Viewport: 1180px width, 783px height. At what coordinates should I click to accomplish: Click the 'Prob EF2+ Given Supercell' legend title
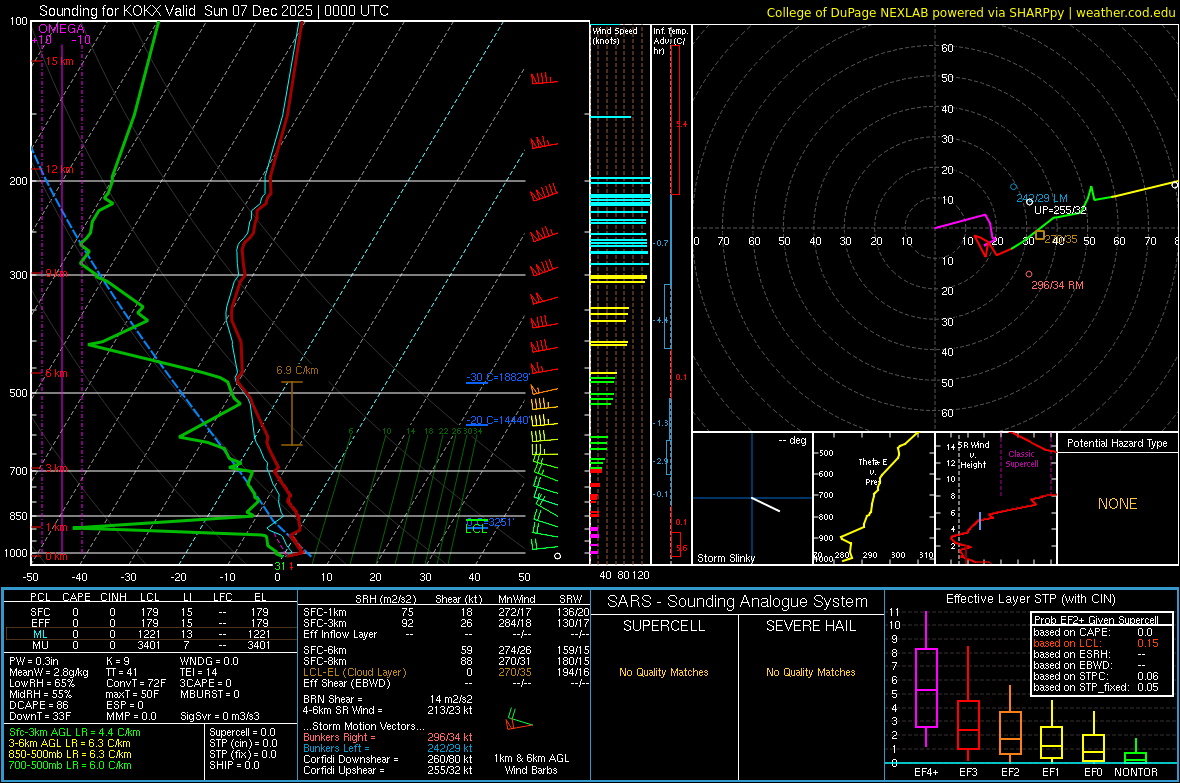tap(1096, 620)
